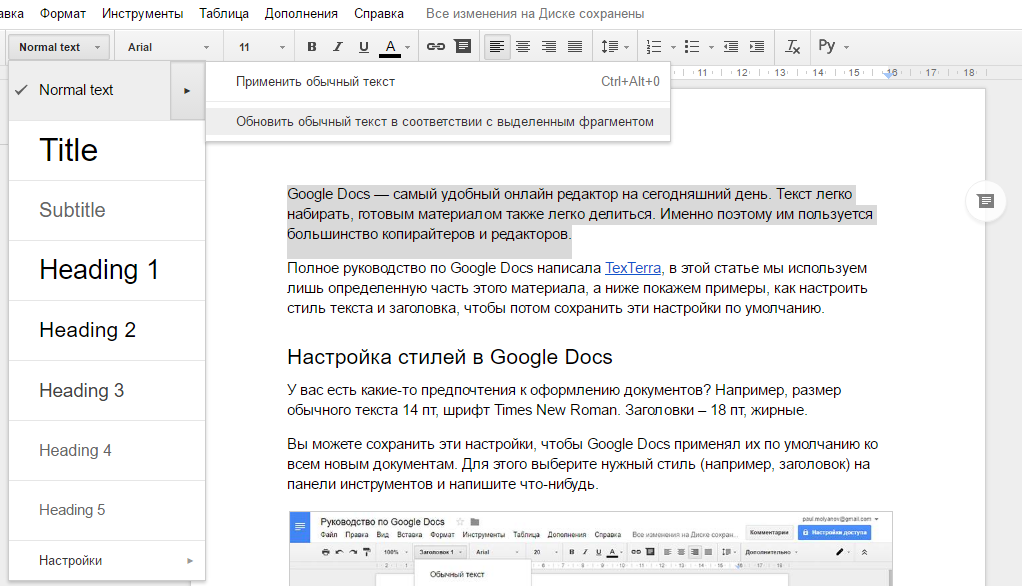Open Инструменты menu
Image resolution: width=1022 pixels, height=586 pixels.
click(x=142, y=13)
